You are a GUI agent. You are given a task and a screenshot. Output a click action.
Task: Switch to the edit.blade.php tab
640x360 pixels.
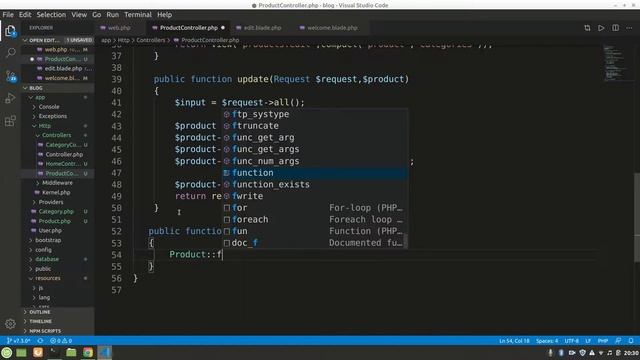262,28
